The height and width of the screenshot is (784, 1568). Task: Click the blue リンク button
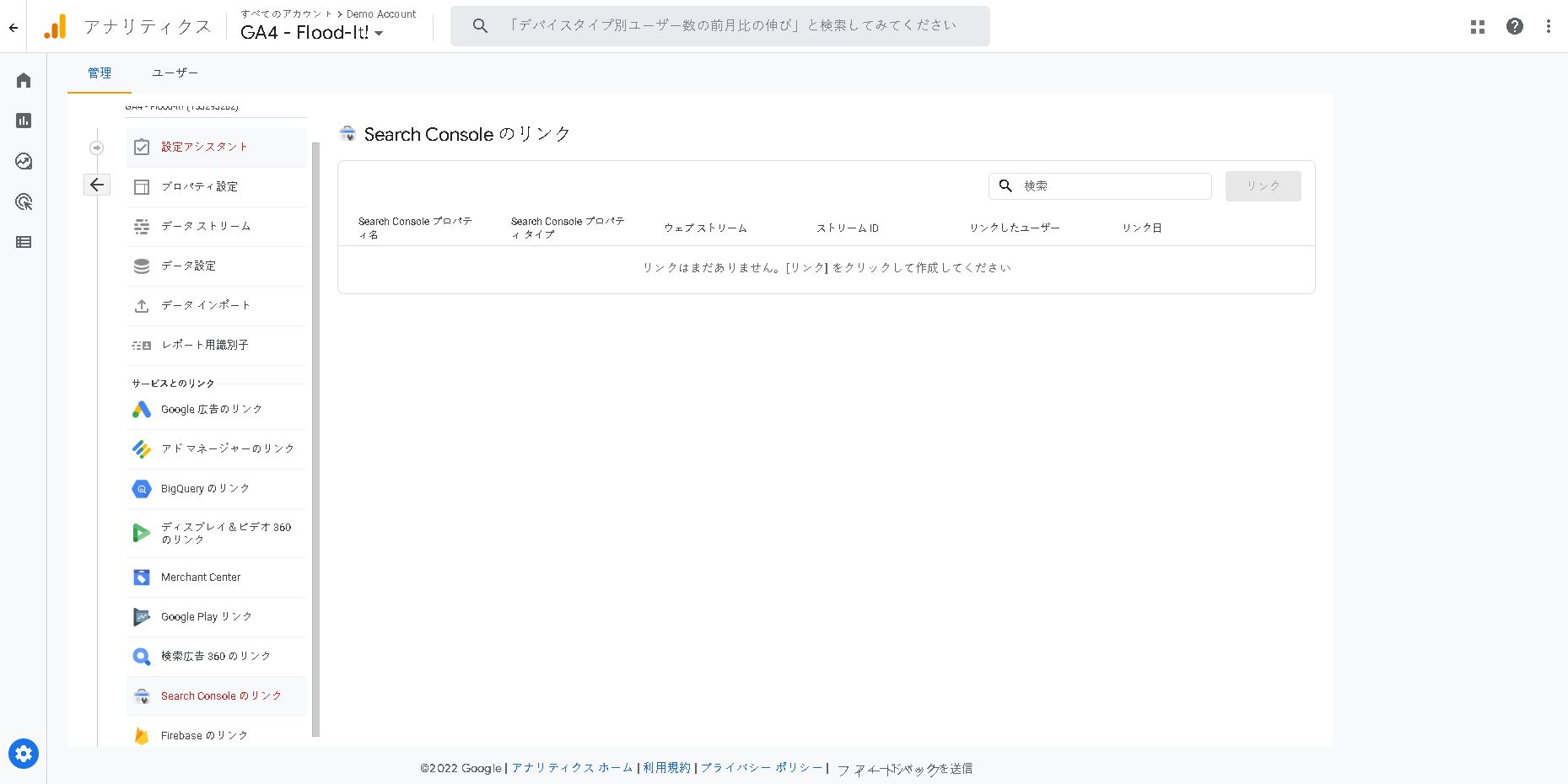pos(1263,186)
